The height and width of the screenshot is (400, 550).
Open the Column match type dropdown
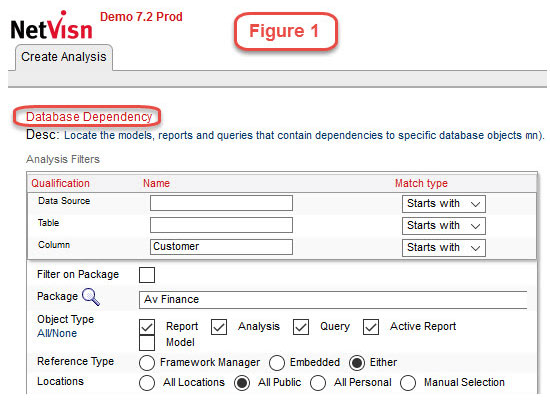click(x=444, y=248)
